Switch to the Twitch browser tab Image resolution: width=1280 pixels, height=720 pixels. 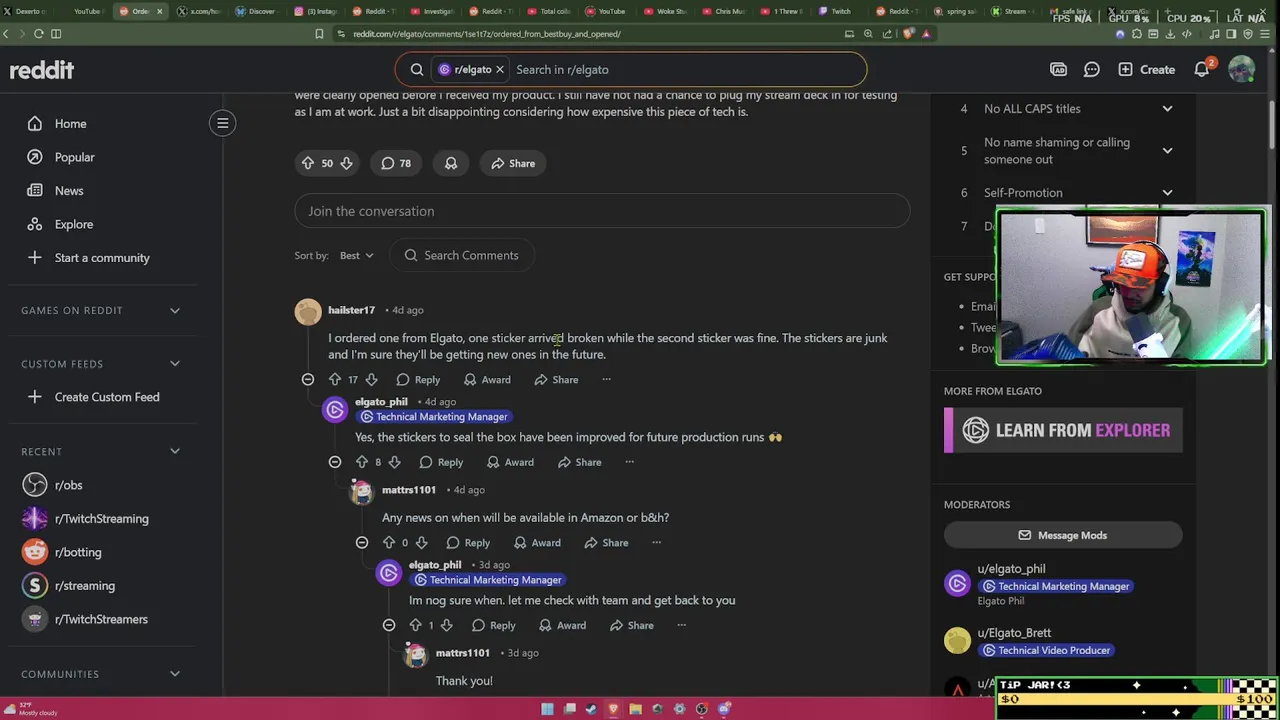(x=836, y=11)
